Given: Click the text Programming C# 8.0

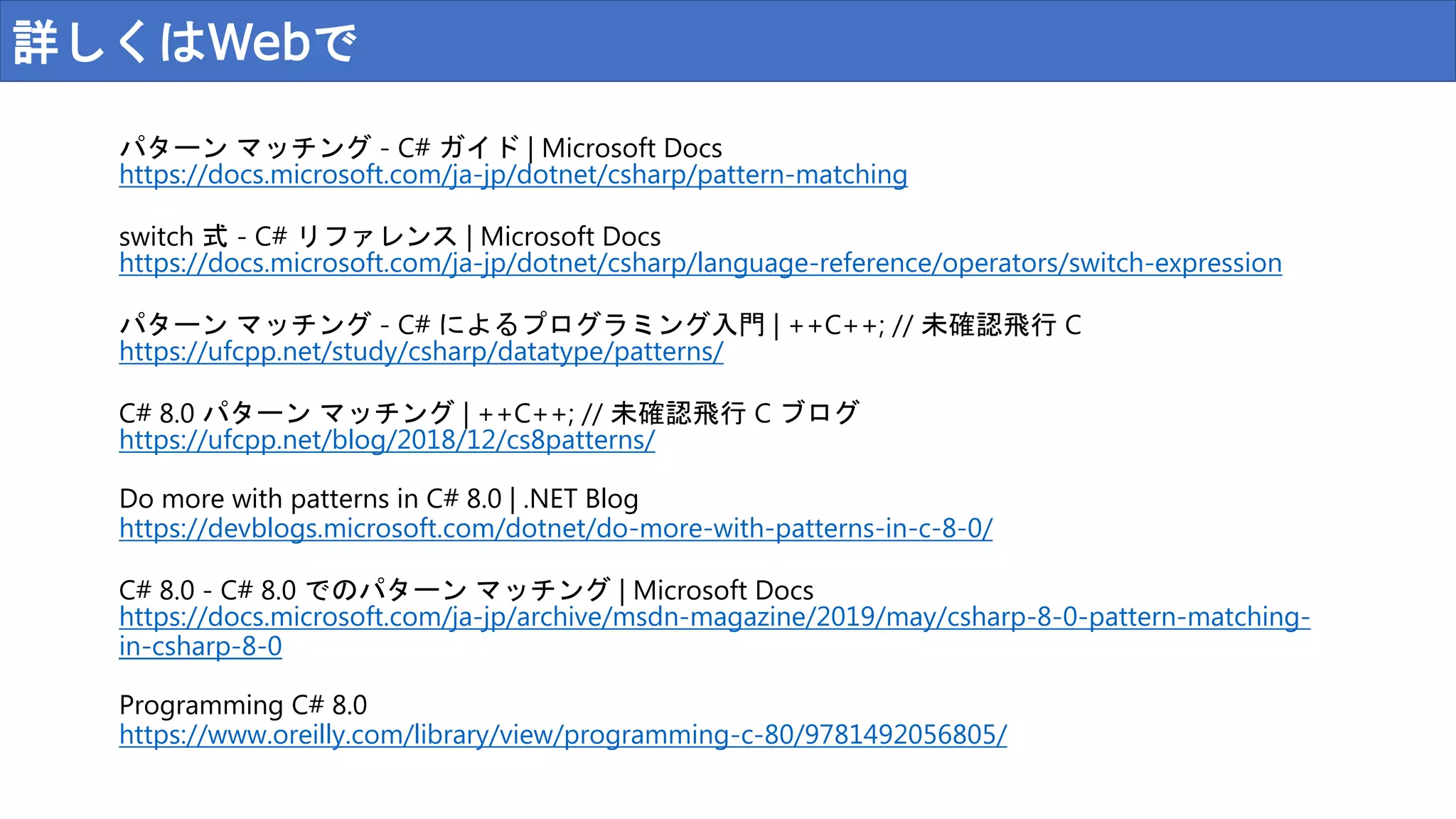Looking at the screenshot, I should pyautogui.click(x=243, y=705).
